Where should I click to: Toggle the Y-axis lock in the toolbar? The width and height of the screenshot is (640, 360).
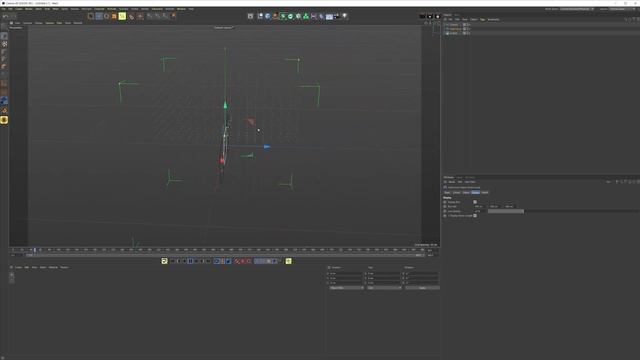[x=158, y=16]
